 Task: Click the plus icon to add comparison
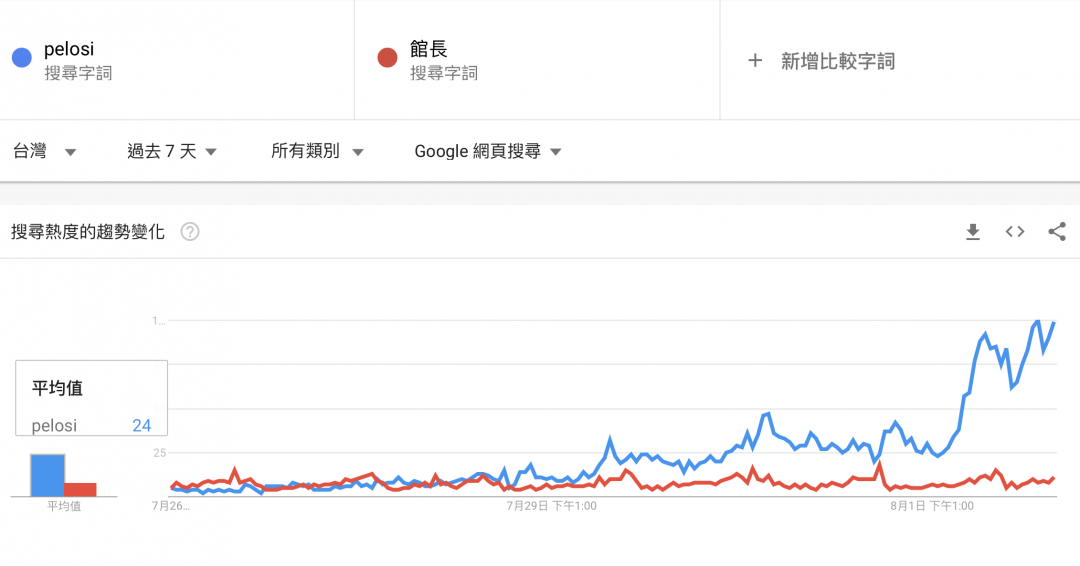(x=755, y=61)
